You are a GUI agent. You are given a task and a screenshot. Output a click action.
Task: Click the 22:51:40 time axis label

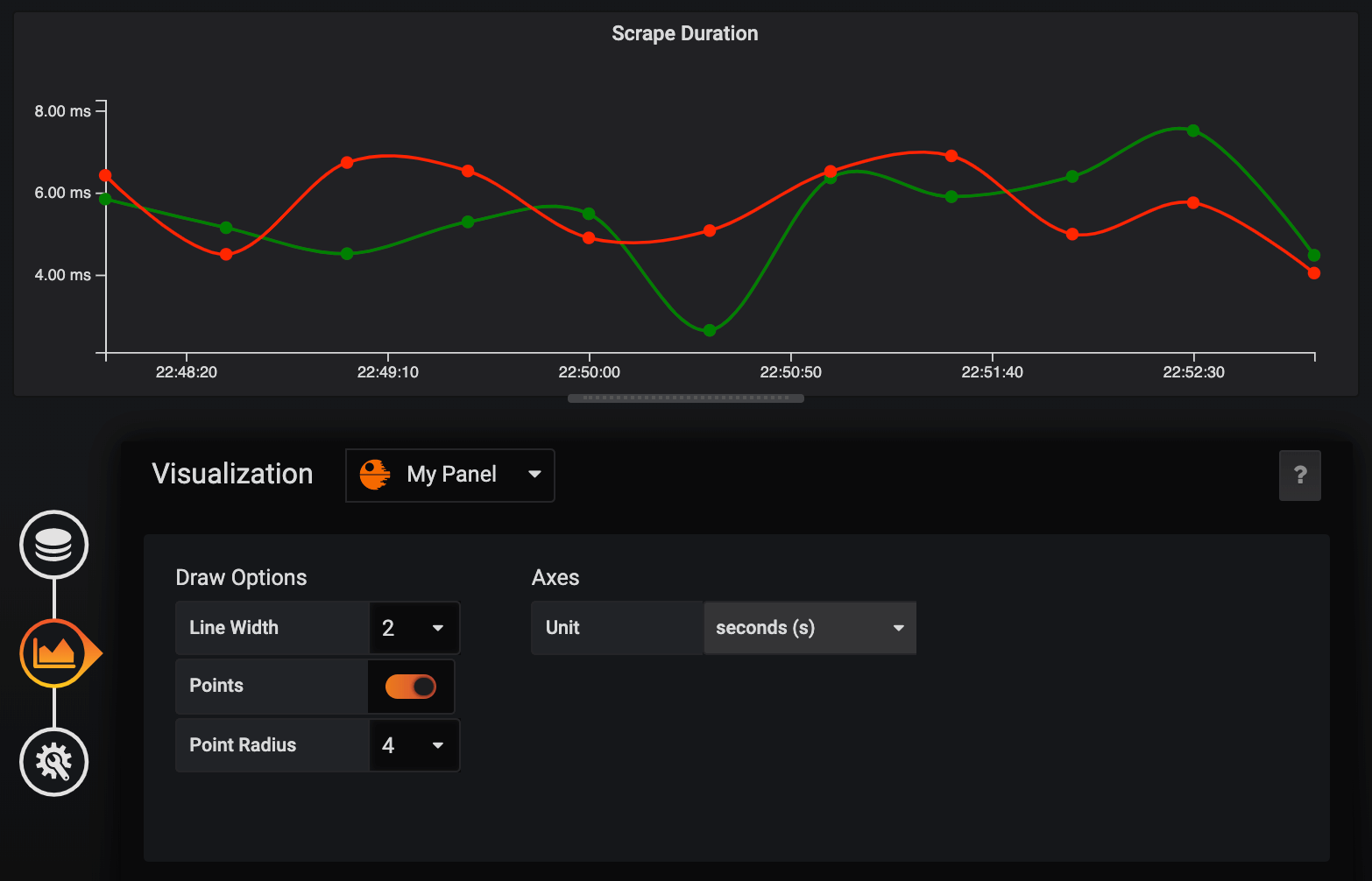pos(993,372)
